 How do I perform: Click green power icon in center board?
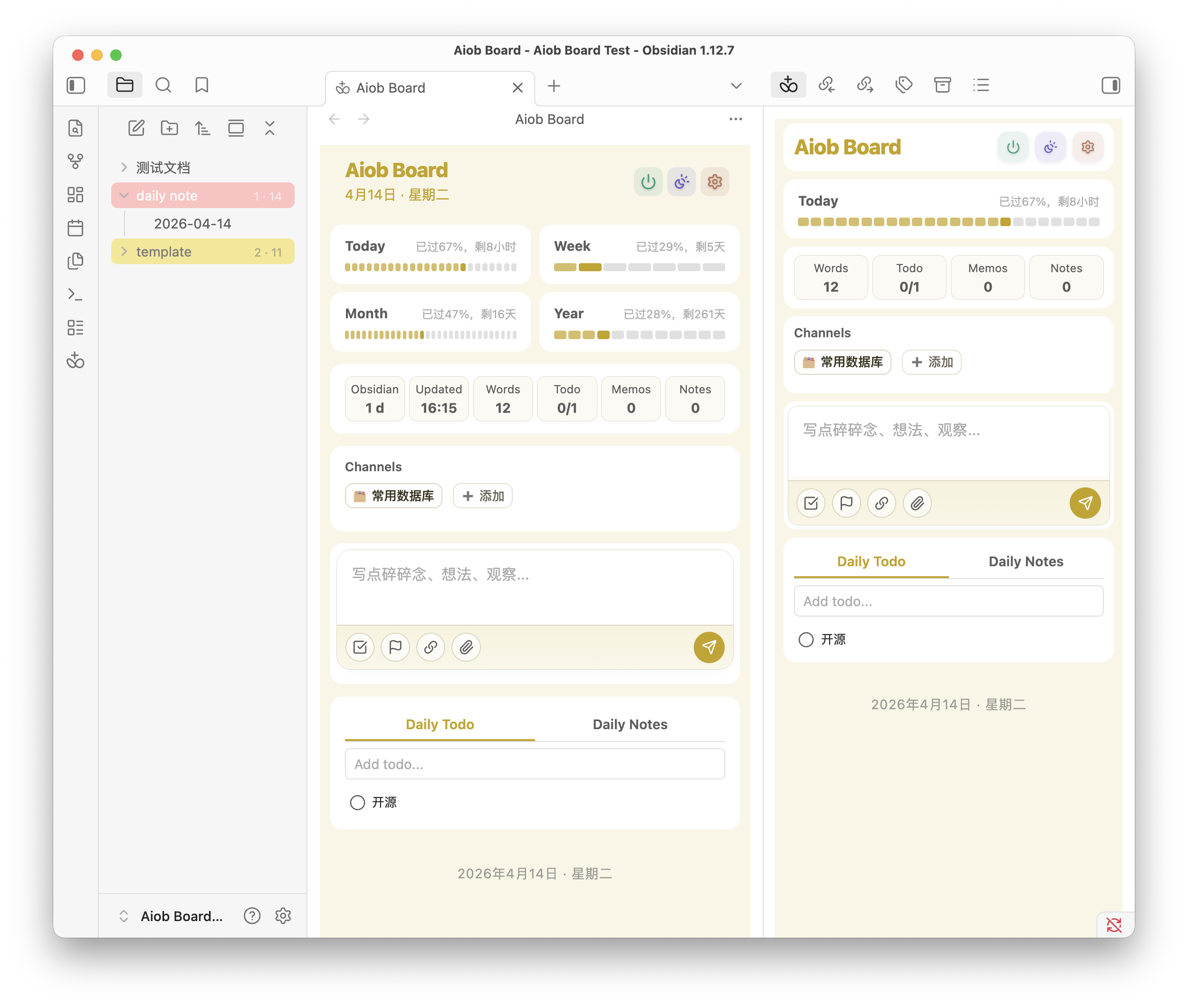click(648, 182)
